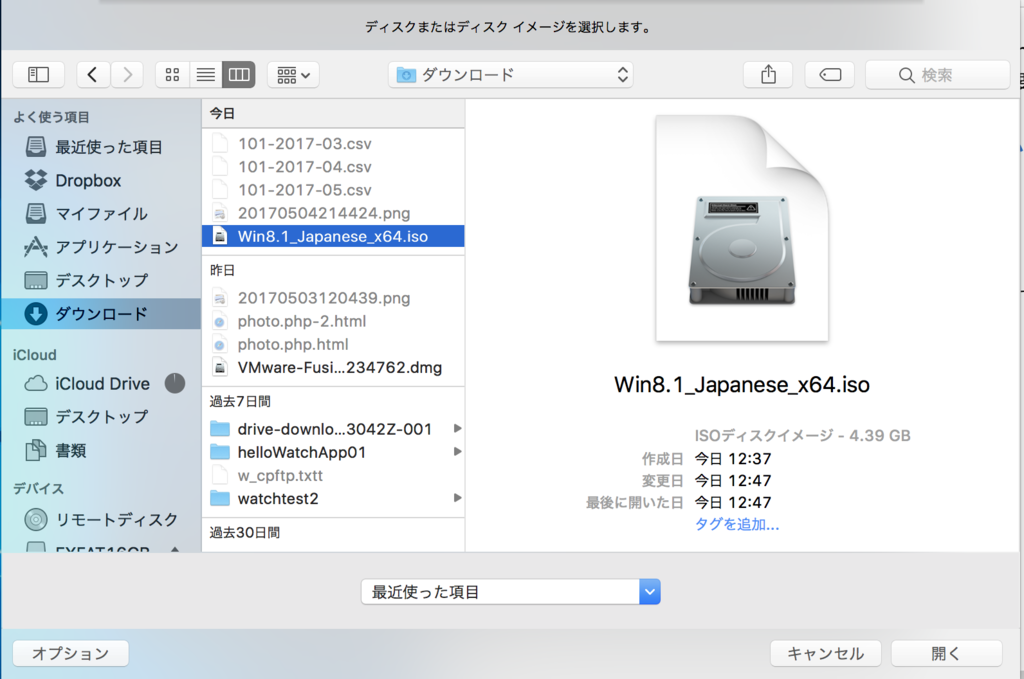Expand the drive-downlo...3042Z-001 folder arrow
Viewport: 1024px width, 679px height.
pos(458,429)
